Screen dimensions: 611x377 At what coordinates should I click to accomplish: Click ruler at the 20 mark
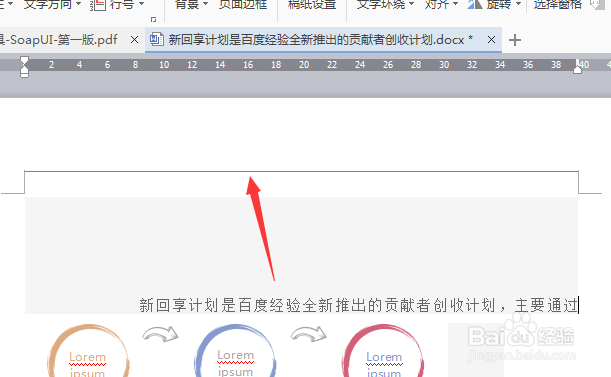coord(304,65)
